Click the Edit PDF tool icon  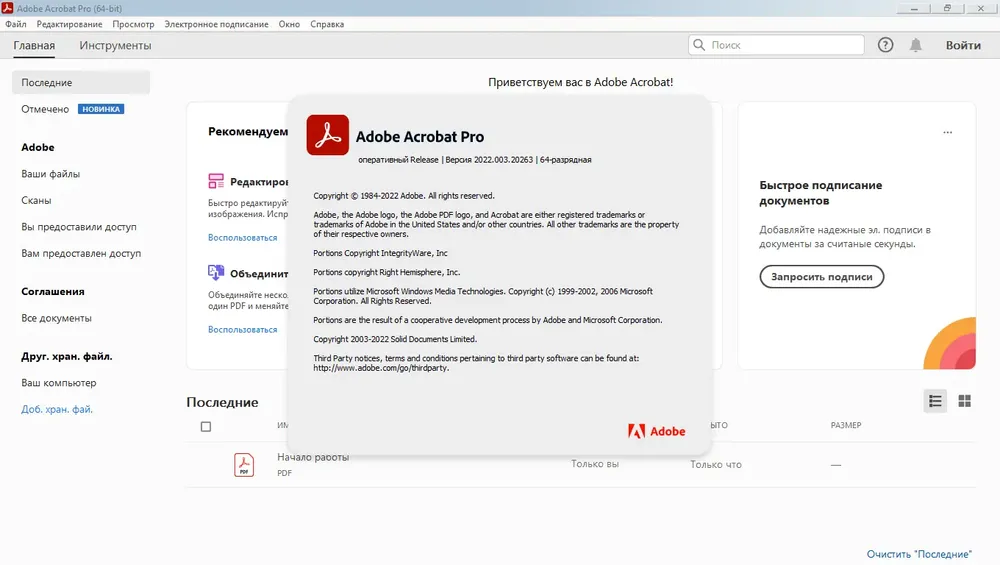click(x=216, y=181)
